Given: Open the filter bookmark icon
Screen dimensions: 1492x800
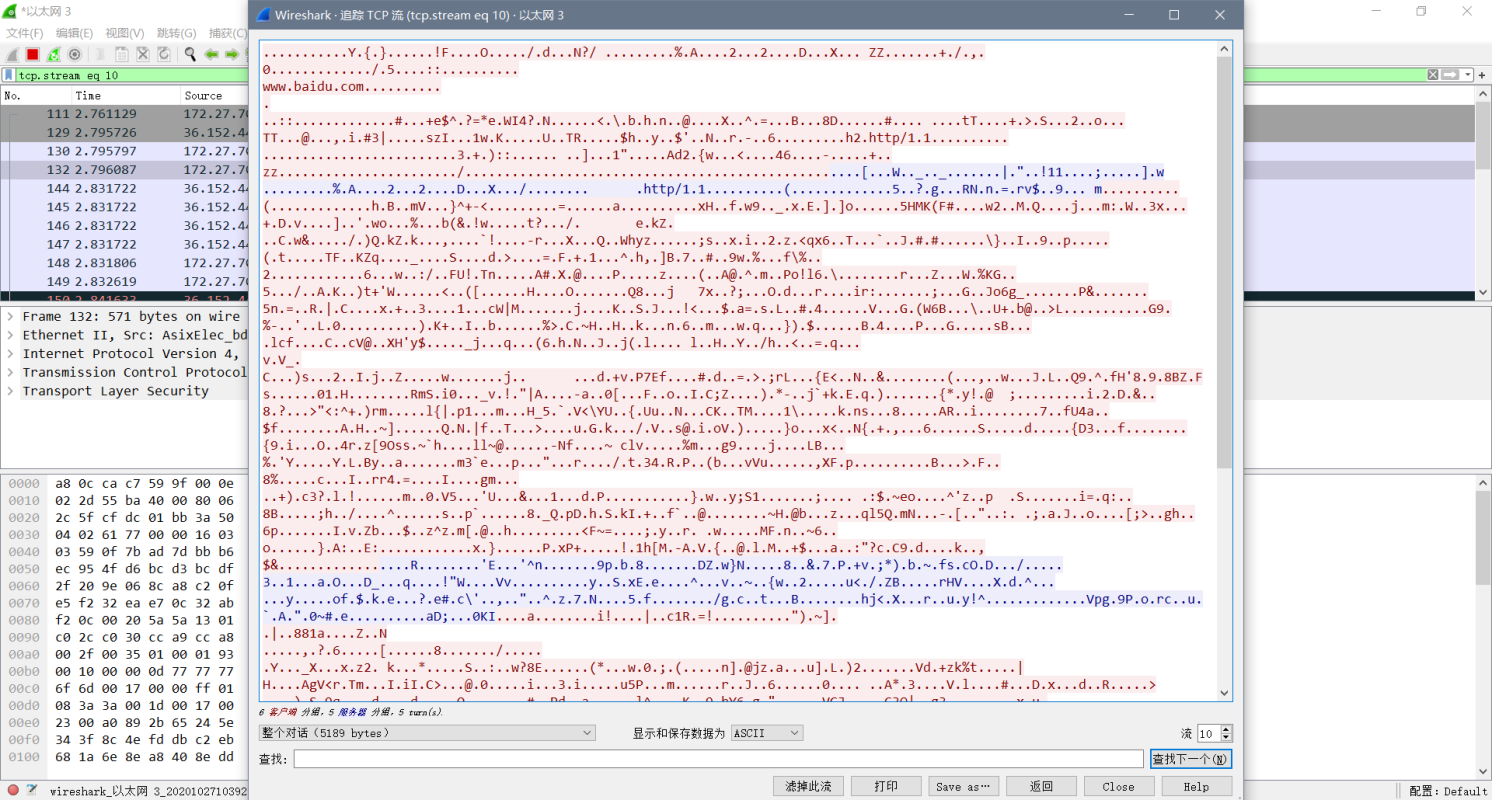Looking at the screenshot, I should (8, 75).
